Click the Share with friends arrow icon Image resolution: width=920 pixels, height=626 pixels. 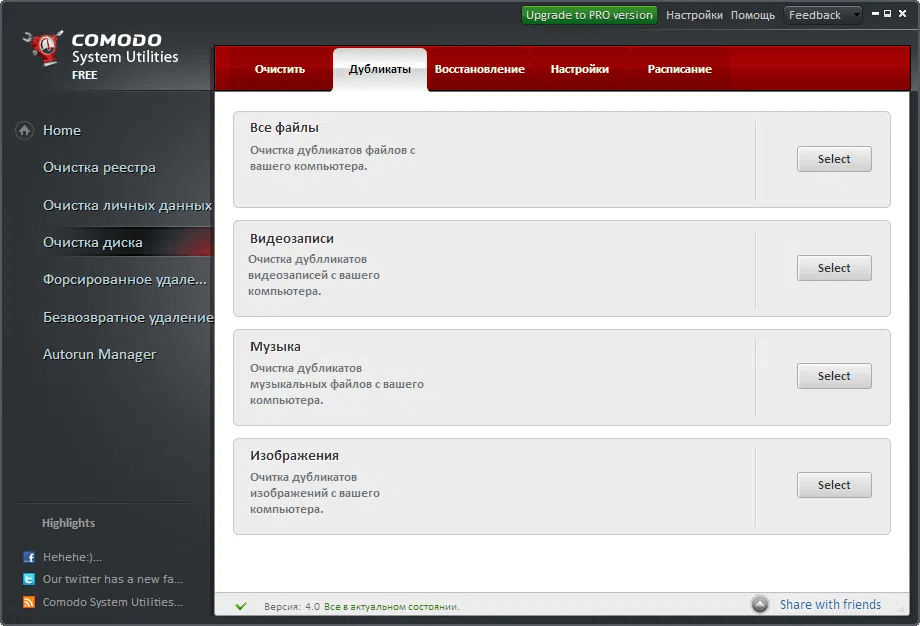click(x=760, y=604)
